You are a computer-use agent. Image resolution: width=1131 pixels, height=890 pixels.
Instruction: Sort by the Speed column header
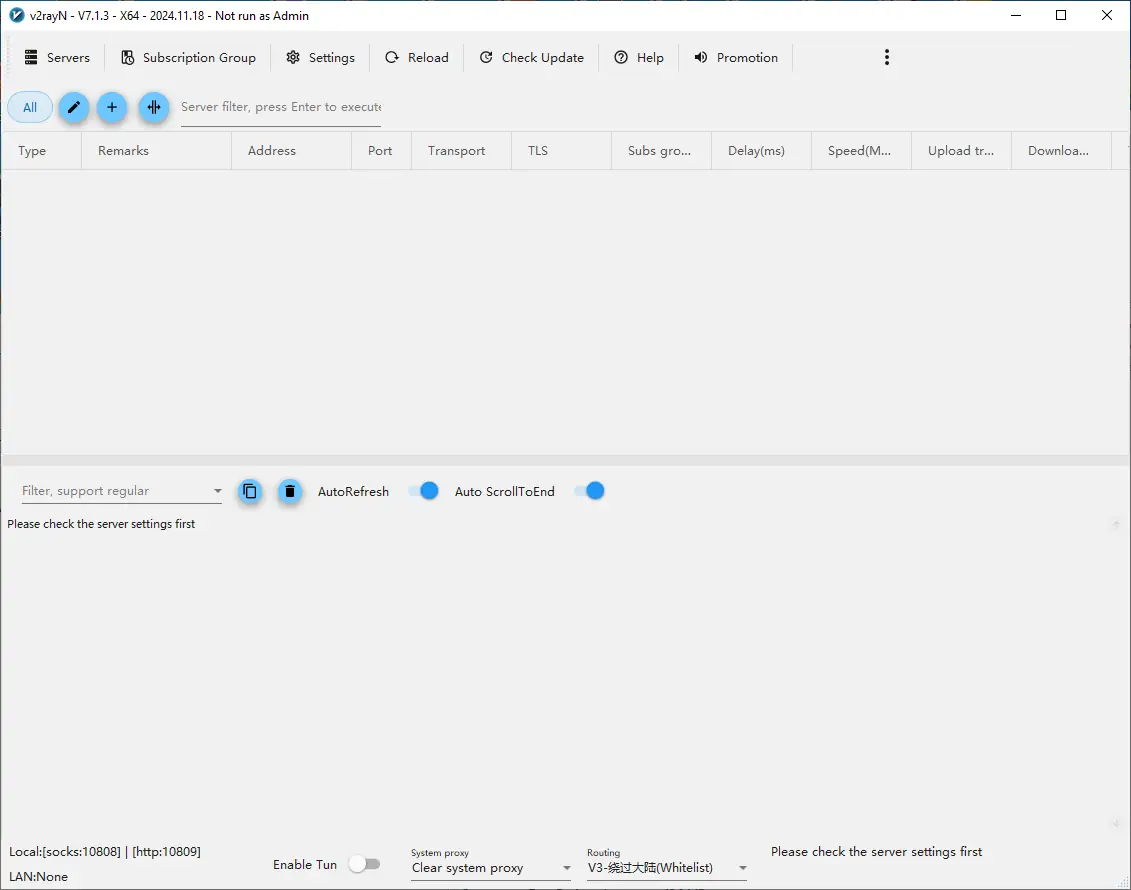pos(861,151)
